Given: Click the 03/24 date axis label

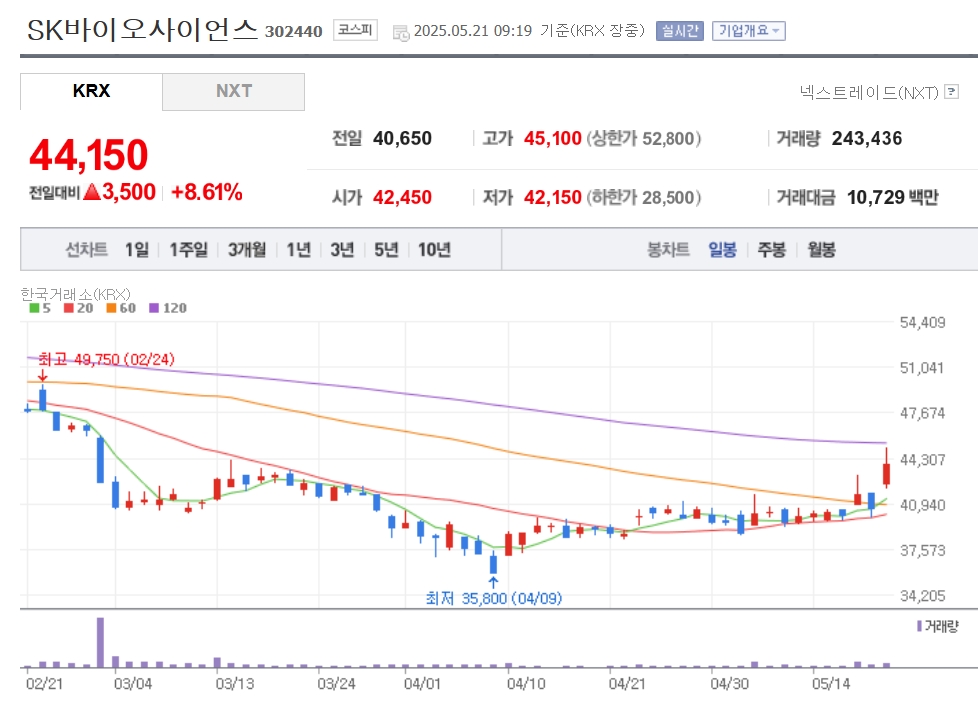Looking at the screenshot, I should 336,683.
